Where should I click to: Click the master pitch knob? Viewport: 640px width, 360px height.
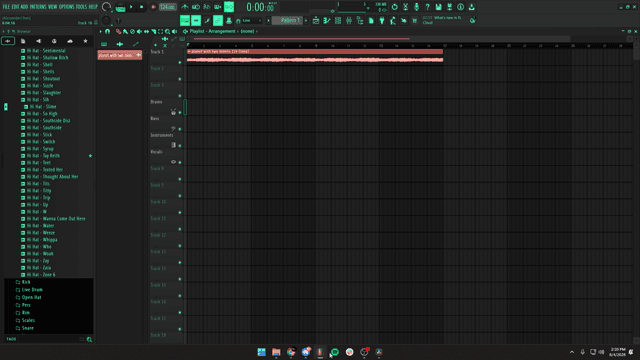(106, 20)
